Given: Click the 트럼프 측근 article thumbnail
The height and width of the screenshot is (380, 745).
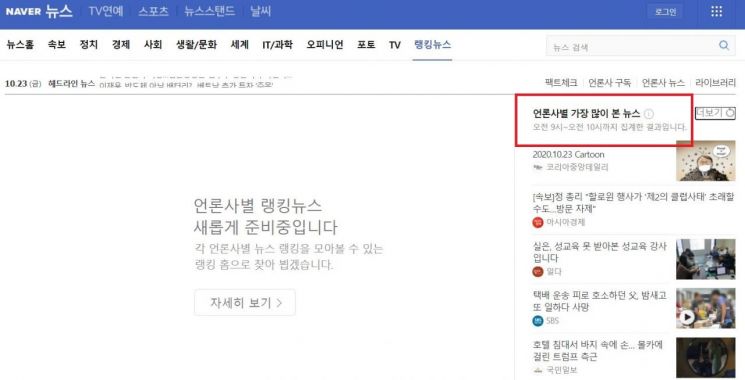Looking at the screenshot, I should (x=706, y=358).
